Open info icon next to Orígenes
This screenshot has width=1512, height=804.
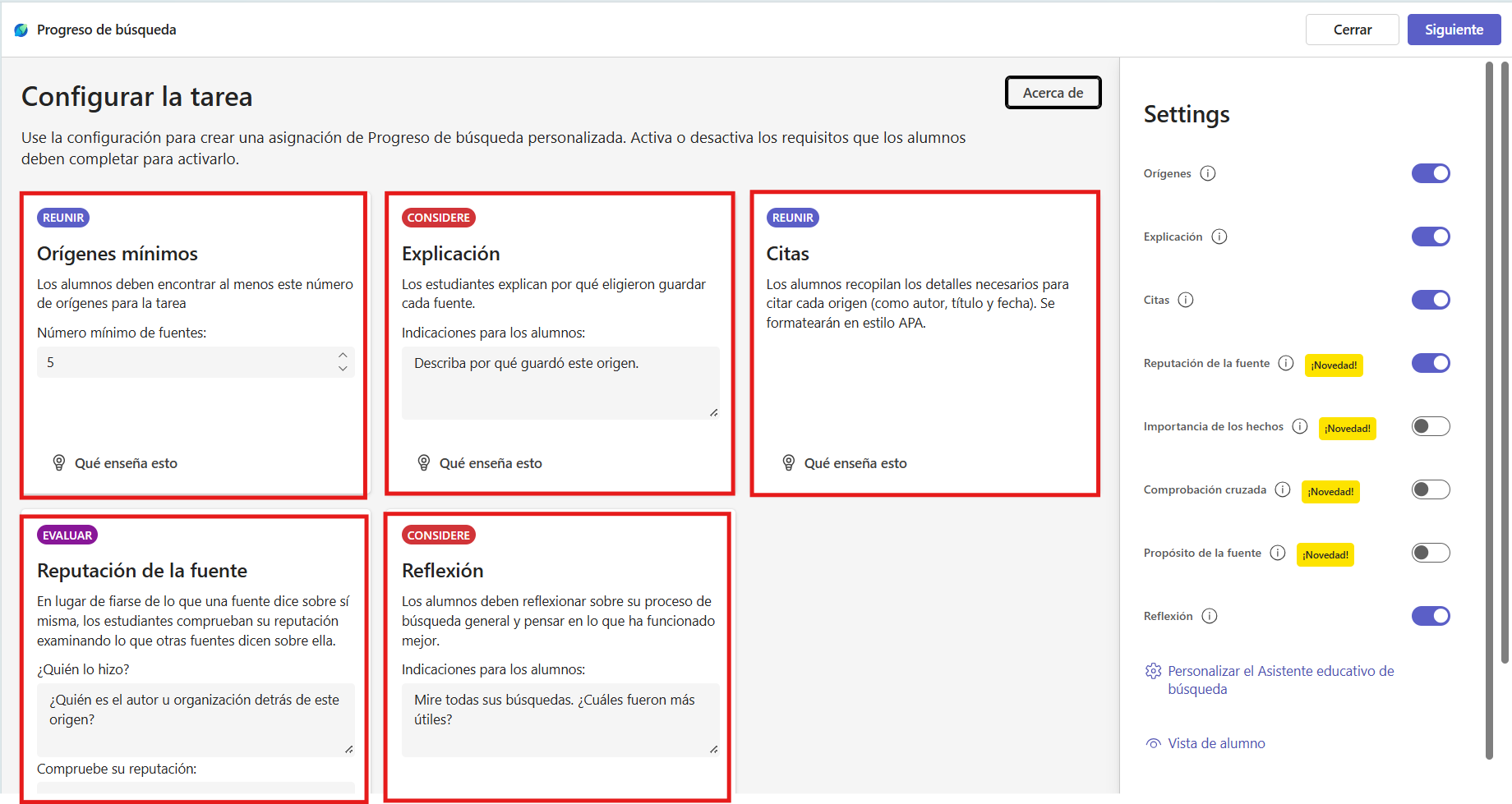pos(1208,173)
